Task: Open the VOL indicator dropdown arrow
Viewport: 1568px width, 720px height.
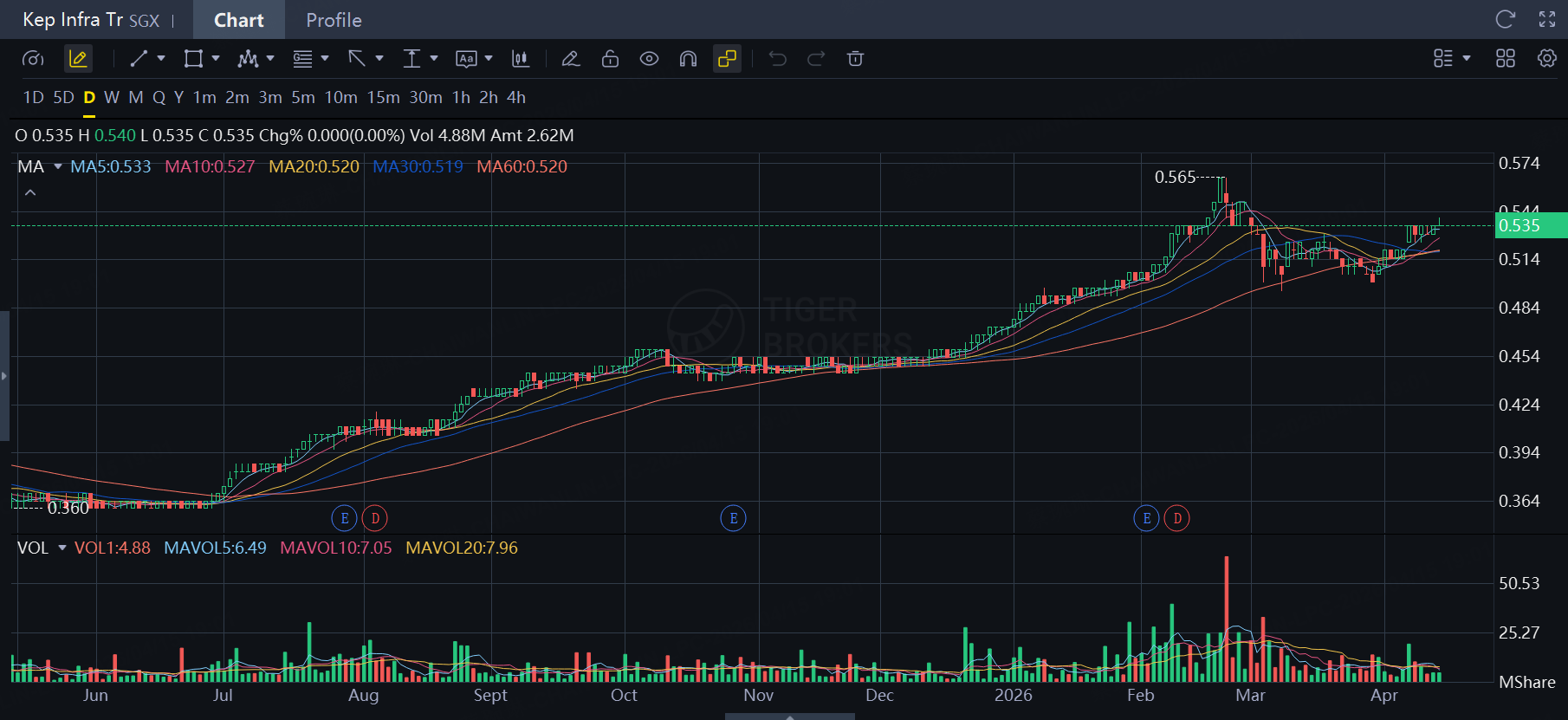Action: pos(62,548)
